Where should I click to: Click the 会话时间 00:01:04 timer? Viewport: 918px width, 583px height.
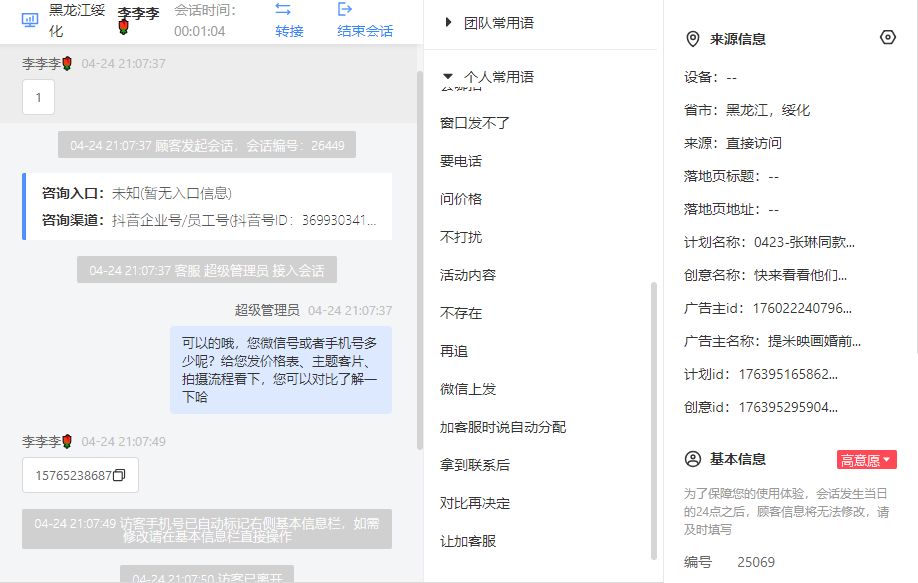coord(205,20)
